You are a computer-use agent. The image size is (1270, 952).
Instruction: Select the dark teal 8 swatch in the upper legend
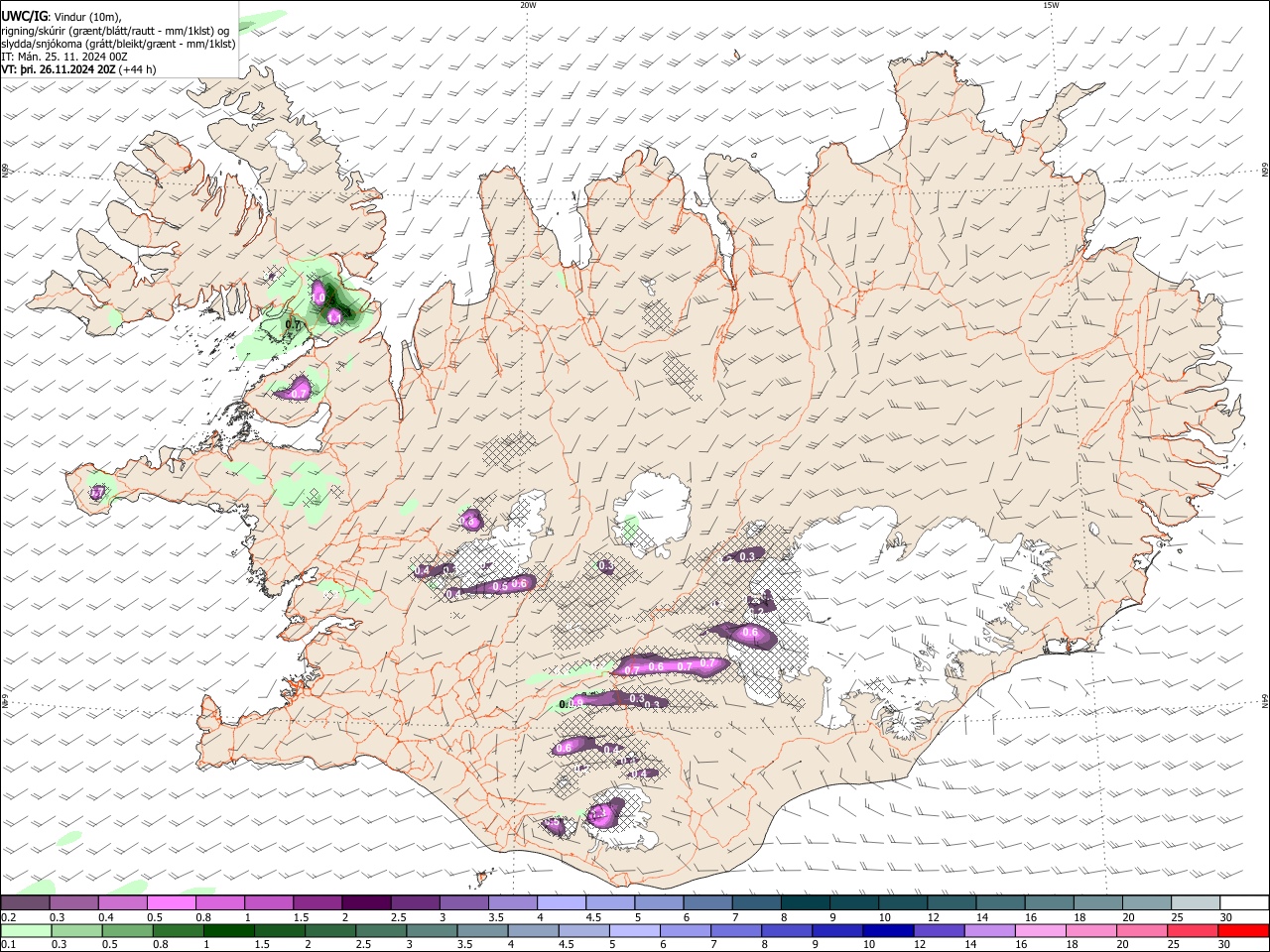tap(806, 902)
